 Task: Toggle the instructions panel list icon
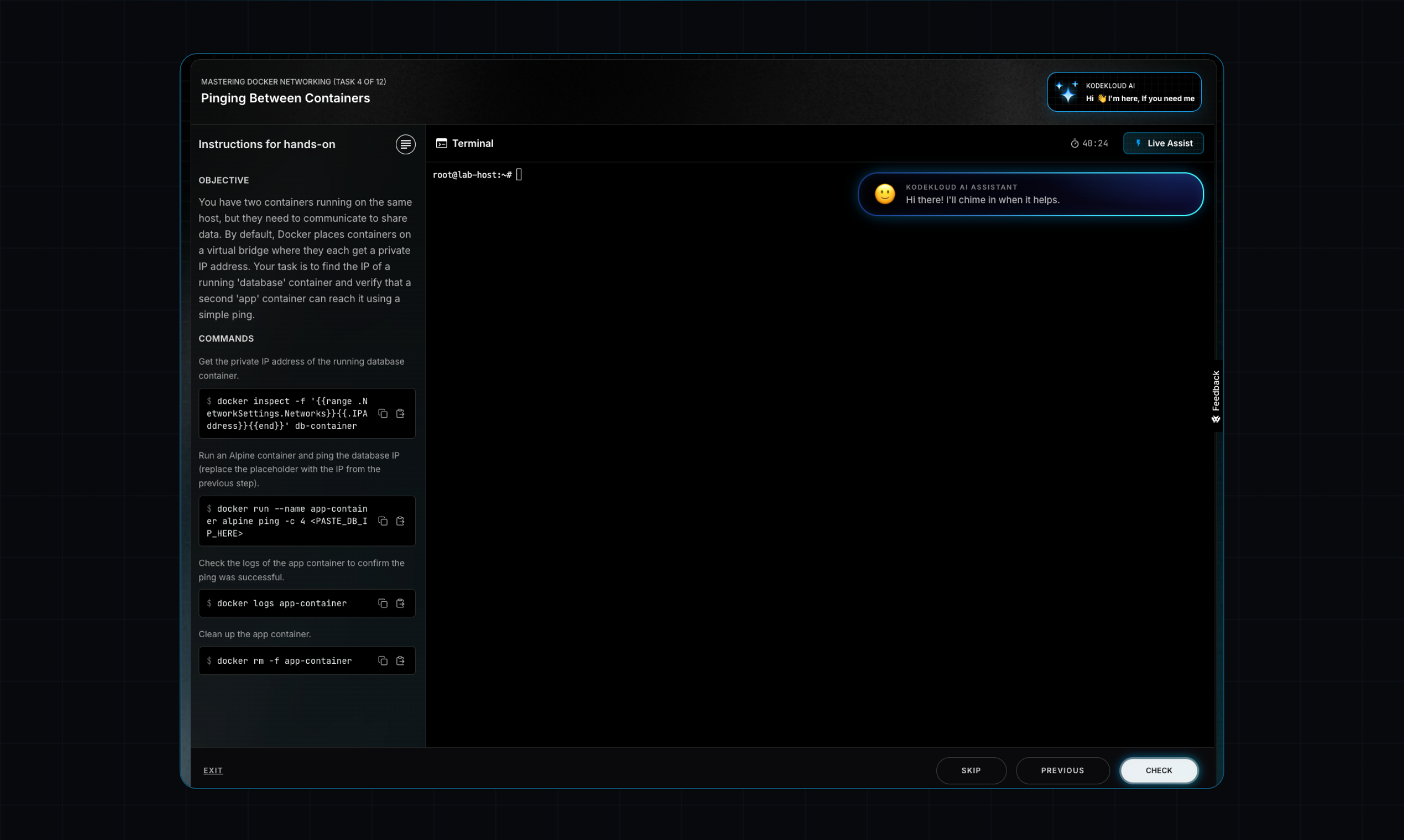tap(405, 144)
